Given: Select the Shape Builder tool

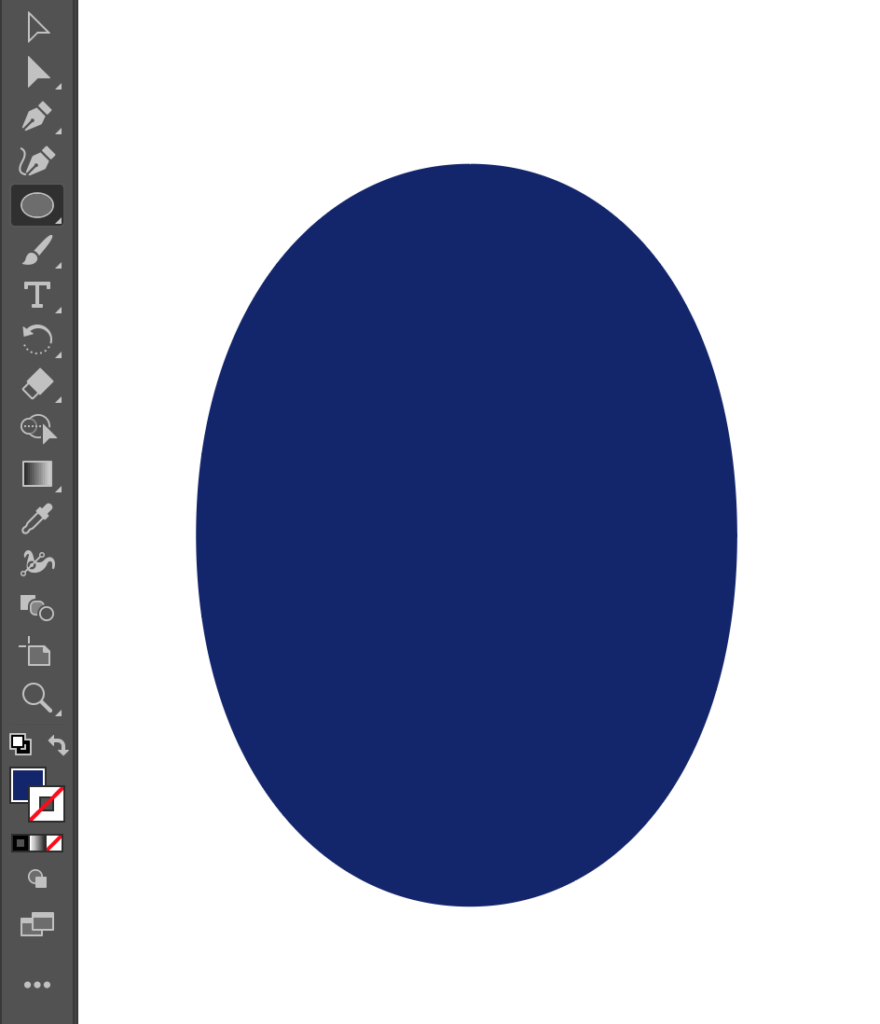Looking at the screenshot, I should pyautogui.click(x=39, y=428).
